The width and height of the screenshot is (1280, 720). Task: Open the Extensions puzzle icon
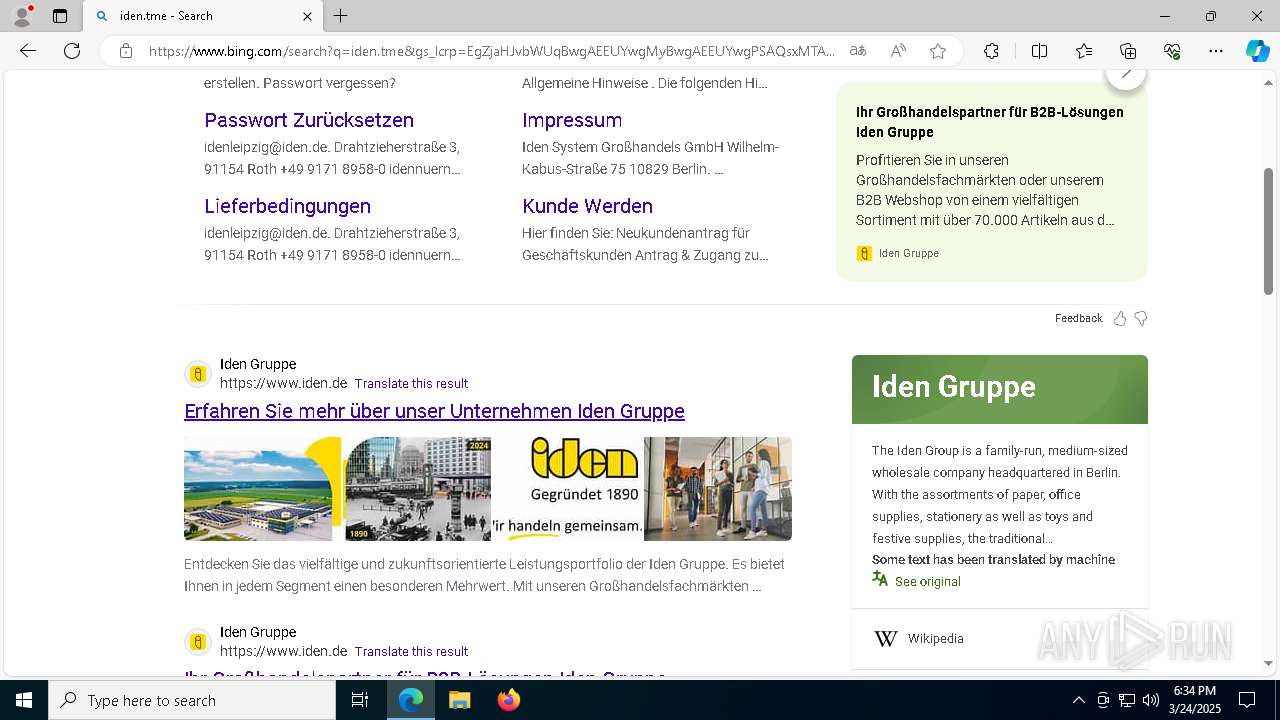click(991, 51)
